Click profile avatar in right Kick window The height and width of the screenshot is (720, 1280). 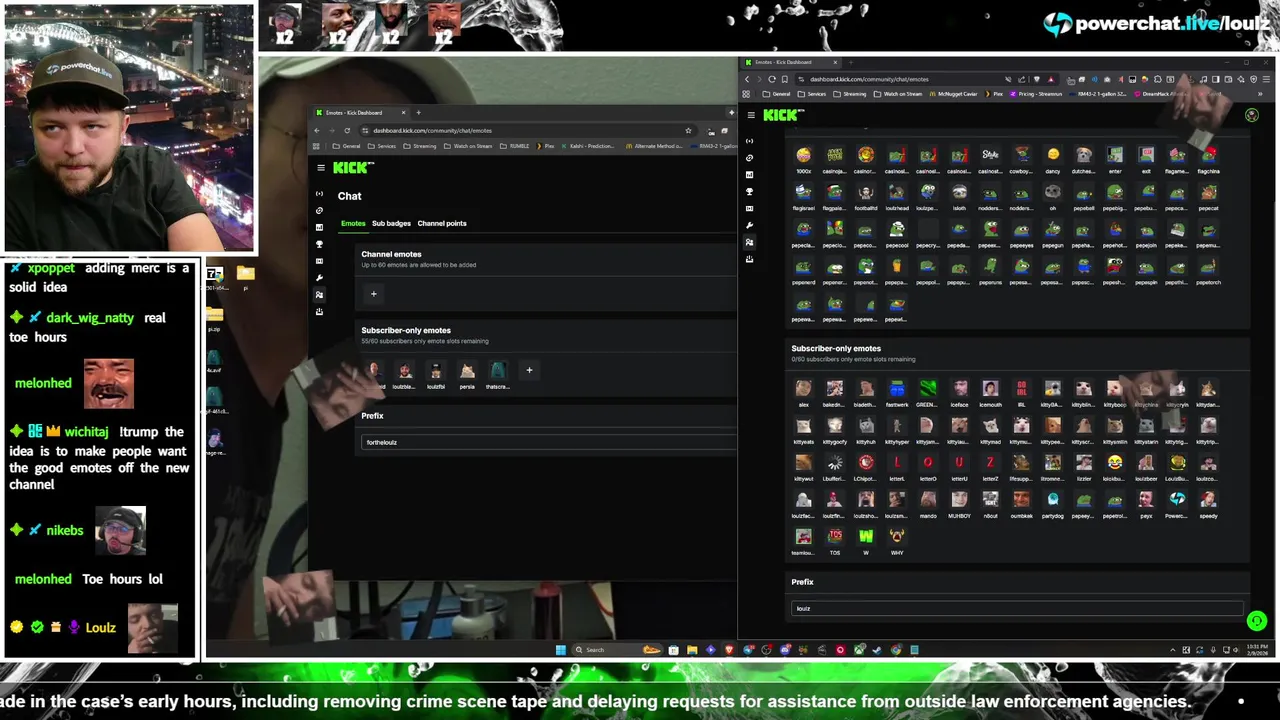(1251, 115)
